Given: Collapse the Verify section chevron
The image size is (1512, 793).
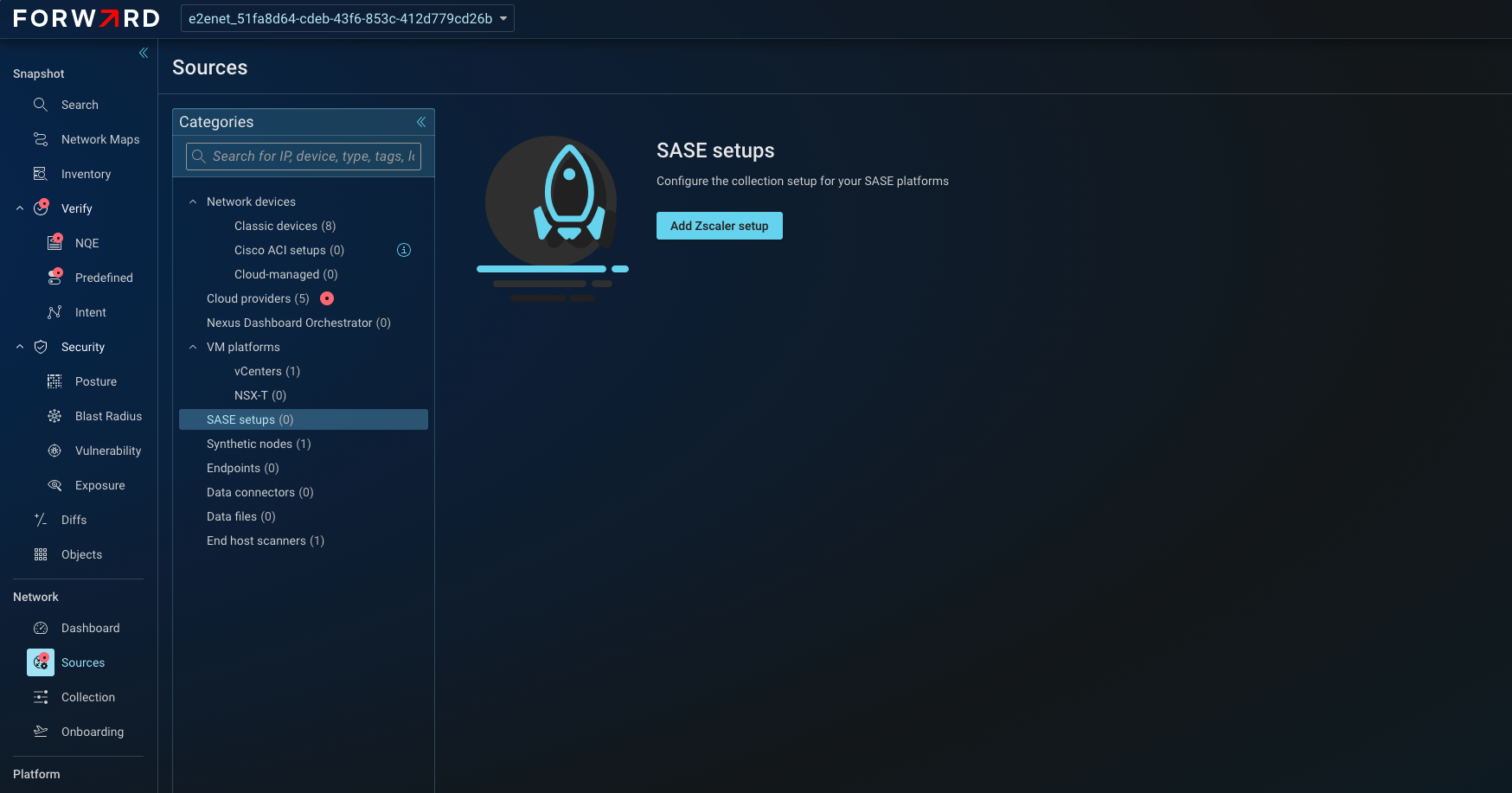Looking at the screenshot, I should pos(20,208).
